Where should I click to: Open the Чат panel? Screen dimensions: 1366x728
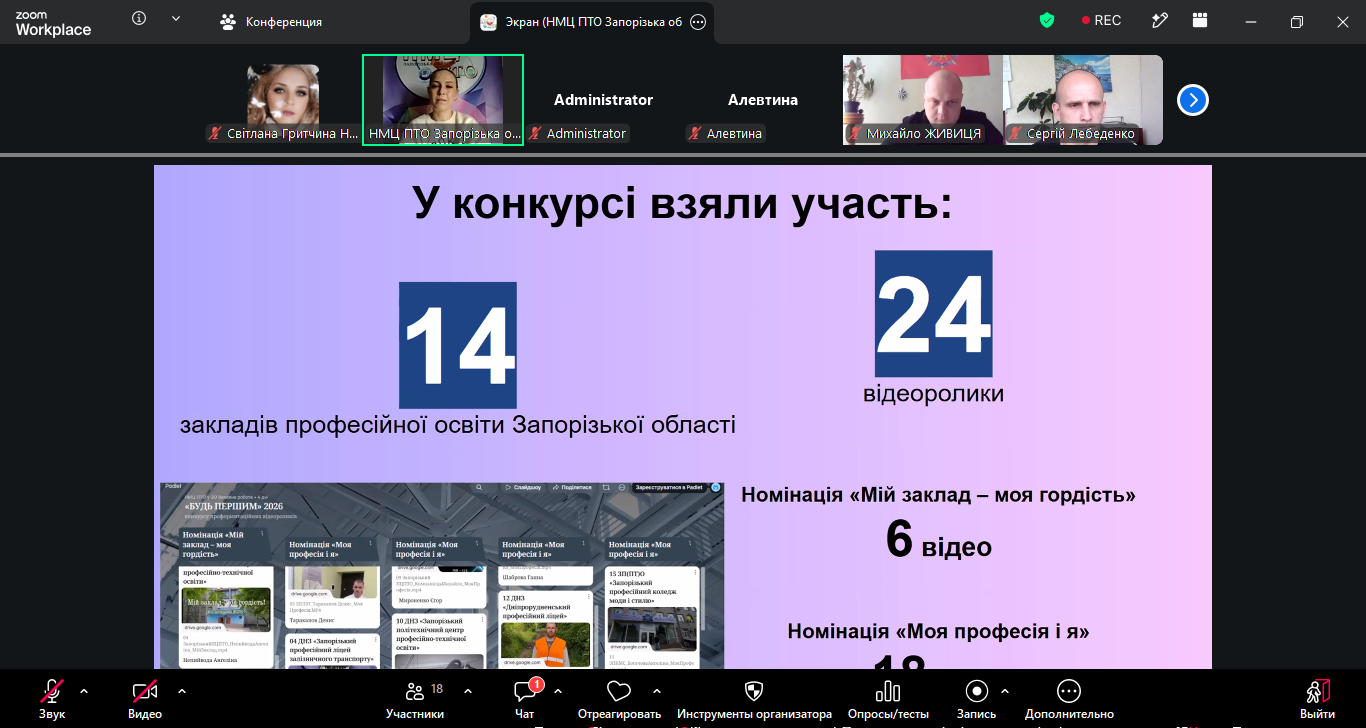coord(525,698)
